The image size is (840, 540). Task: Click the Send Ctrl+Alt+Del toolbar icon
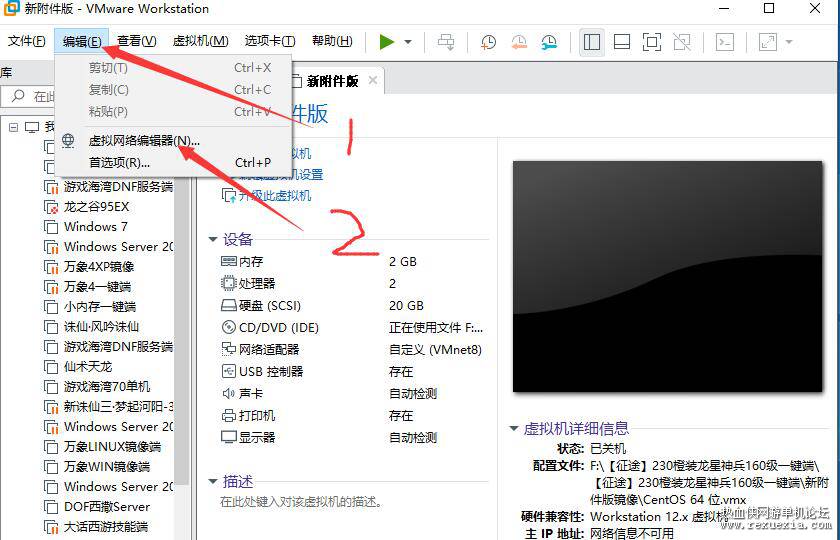pos(446,42)
